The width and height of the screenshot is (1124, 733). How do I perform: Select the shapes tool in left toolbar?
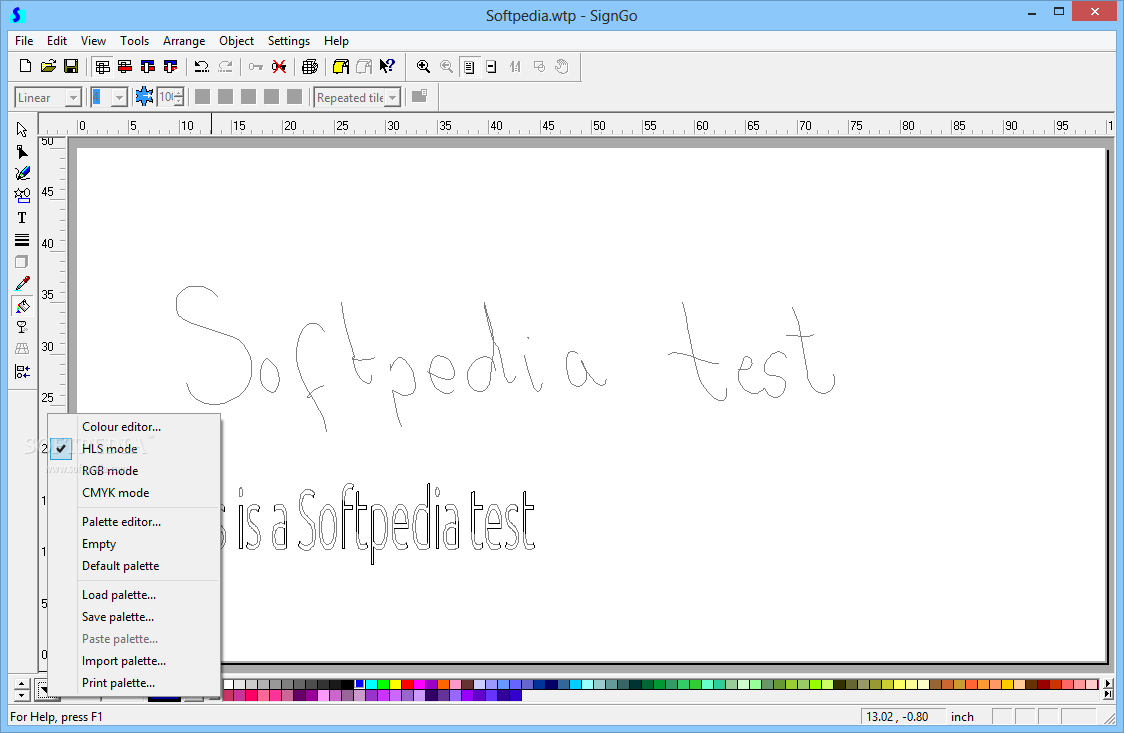pyautogui.click(x=22, y=196)
